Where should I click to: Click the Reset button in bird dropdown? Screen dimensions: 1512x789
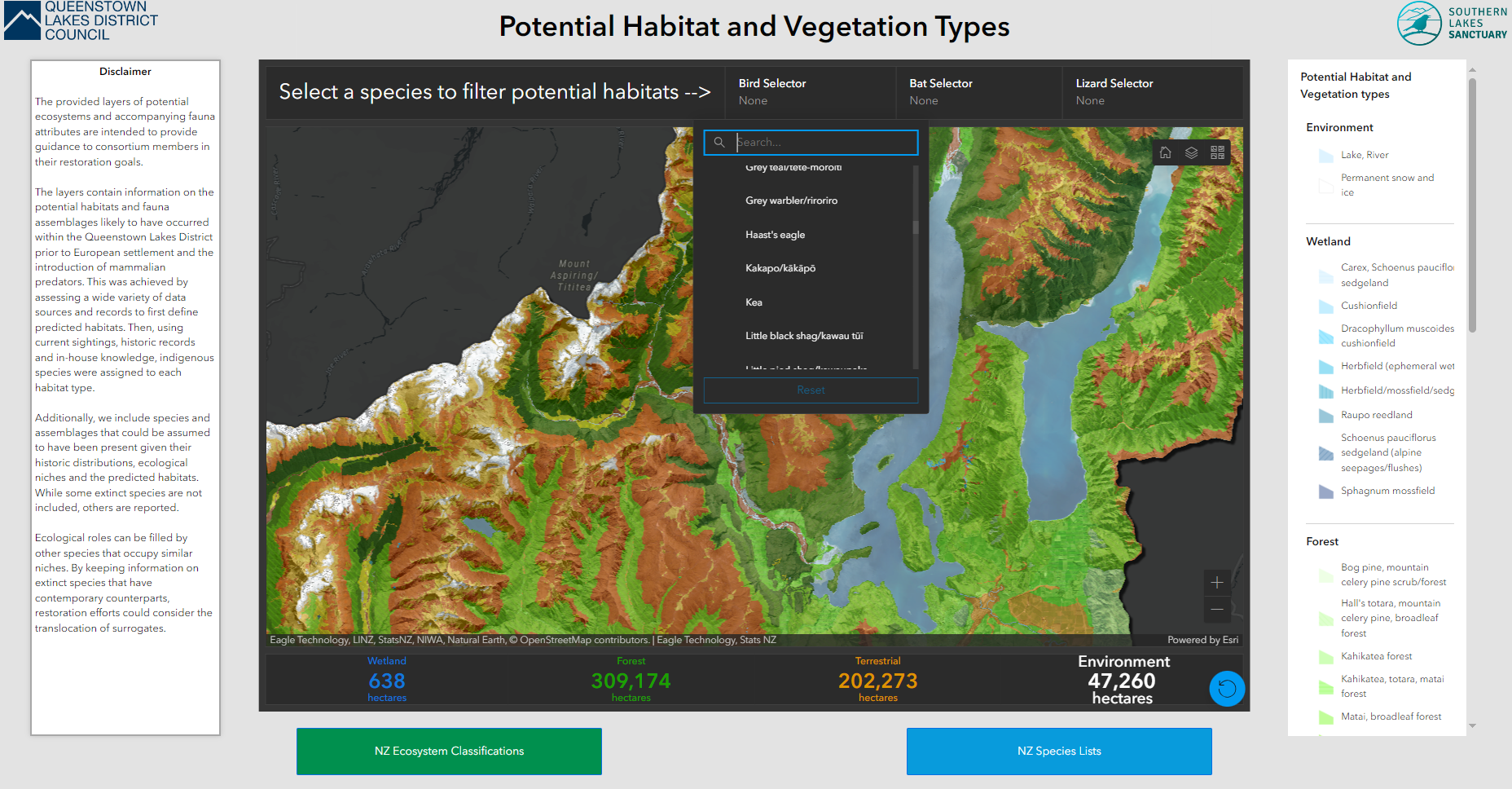click(811, 390)
